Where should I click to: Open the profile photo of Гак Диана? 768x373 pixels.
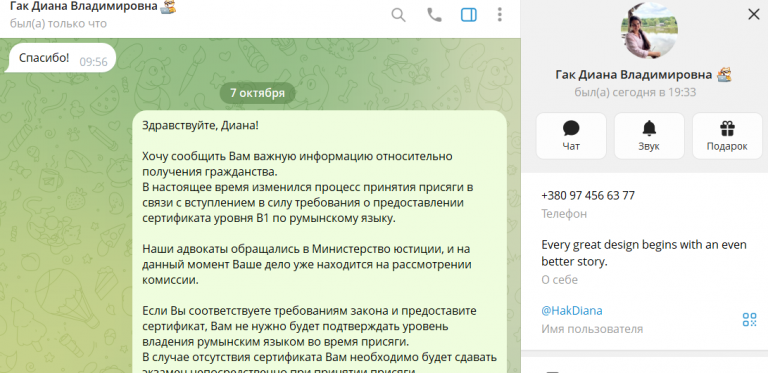tap(649, 30)
